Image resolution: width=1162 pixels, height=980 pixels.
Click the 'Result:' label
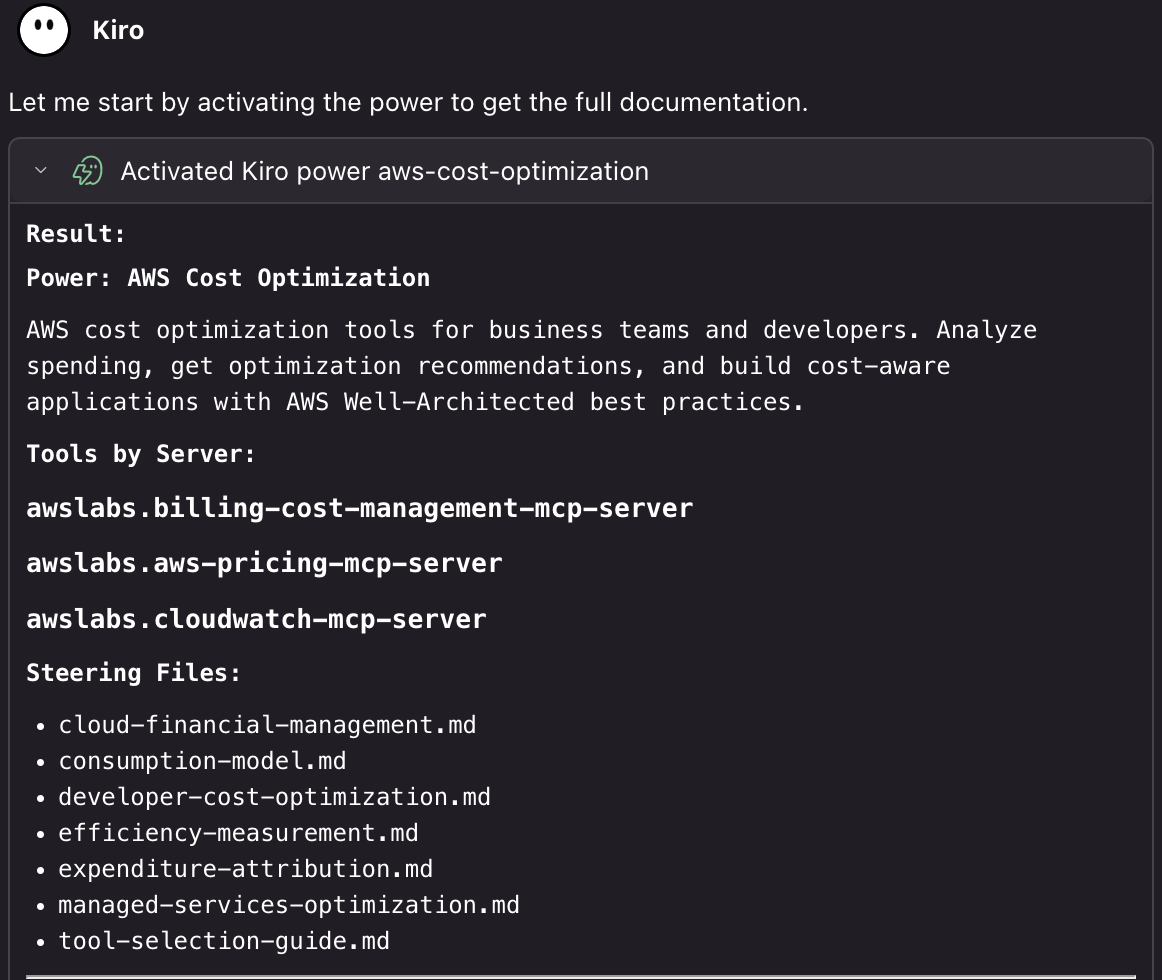76,234
